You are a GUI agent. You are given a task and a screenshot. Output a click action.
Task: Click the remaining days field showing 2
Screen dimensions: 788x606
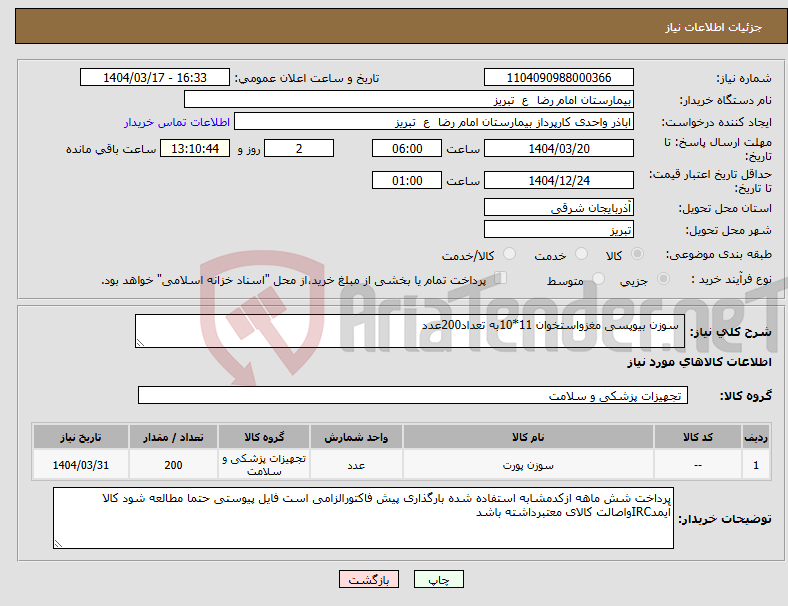pos(299,148)
